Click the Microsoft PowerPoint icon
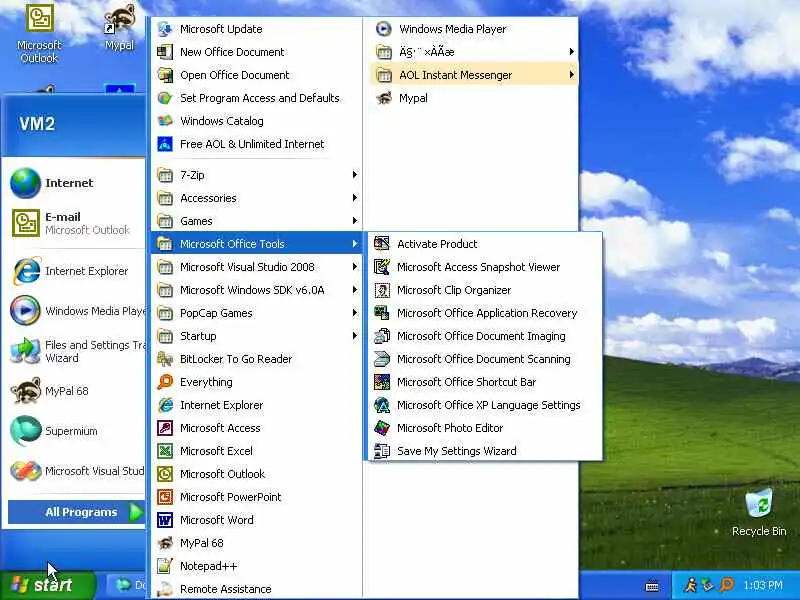This screenshot has height=600, width=800. click(x=165, y=497)
